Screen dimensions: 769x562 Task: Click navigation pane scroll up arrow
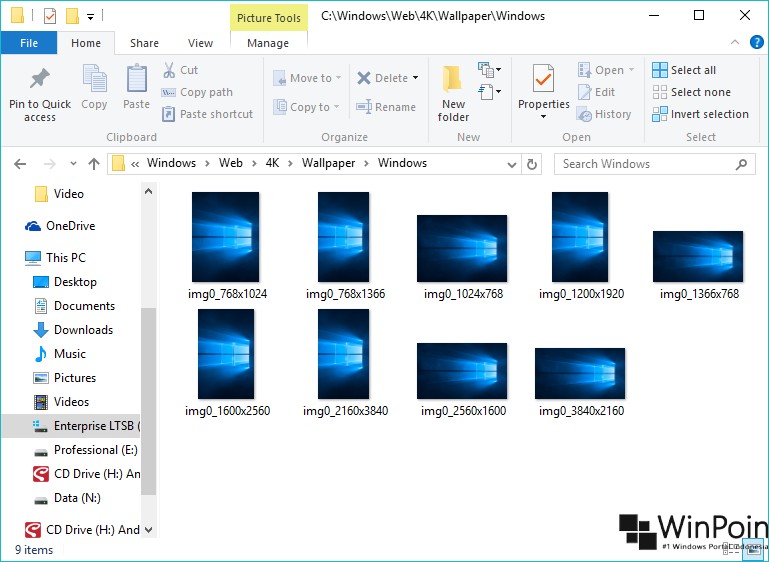148,192
